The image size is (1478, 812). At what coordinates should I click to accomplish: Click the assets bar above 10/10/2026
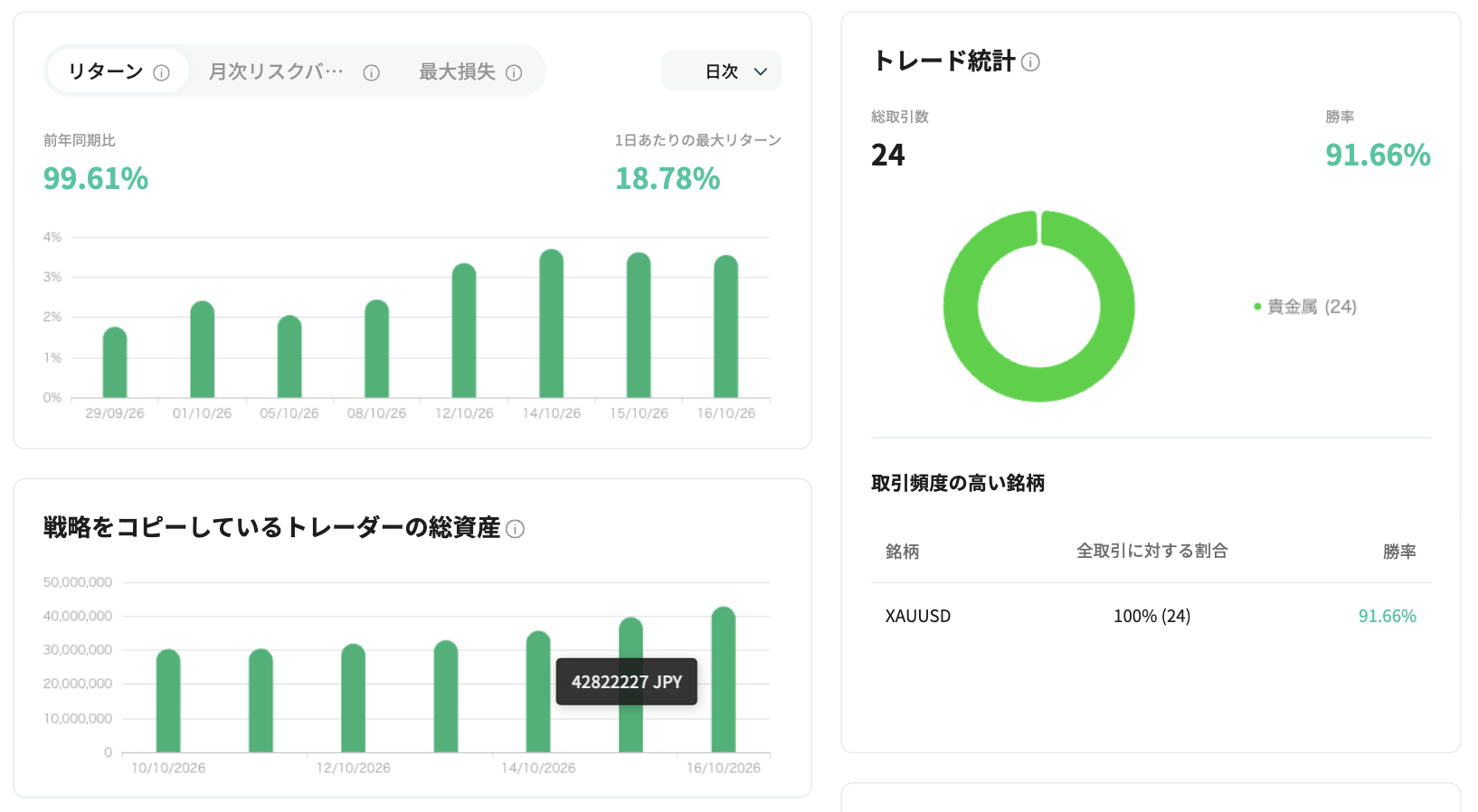168,701
